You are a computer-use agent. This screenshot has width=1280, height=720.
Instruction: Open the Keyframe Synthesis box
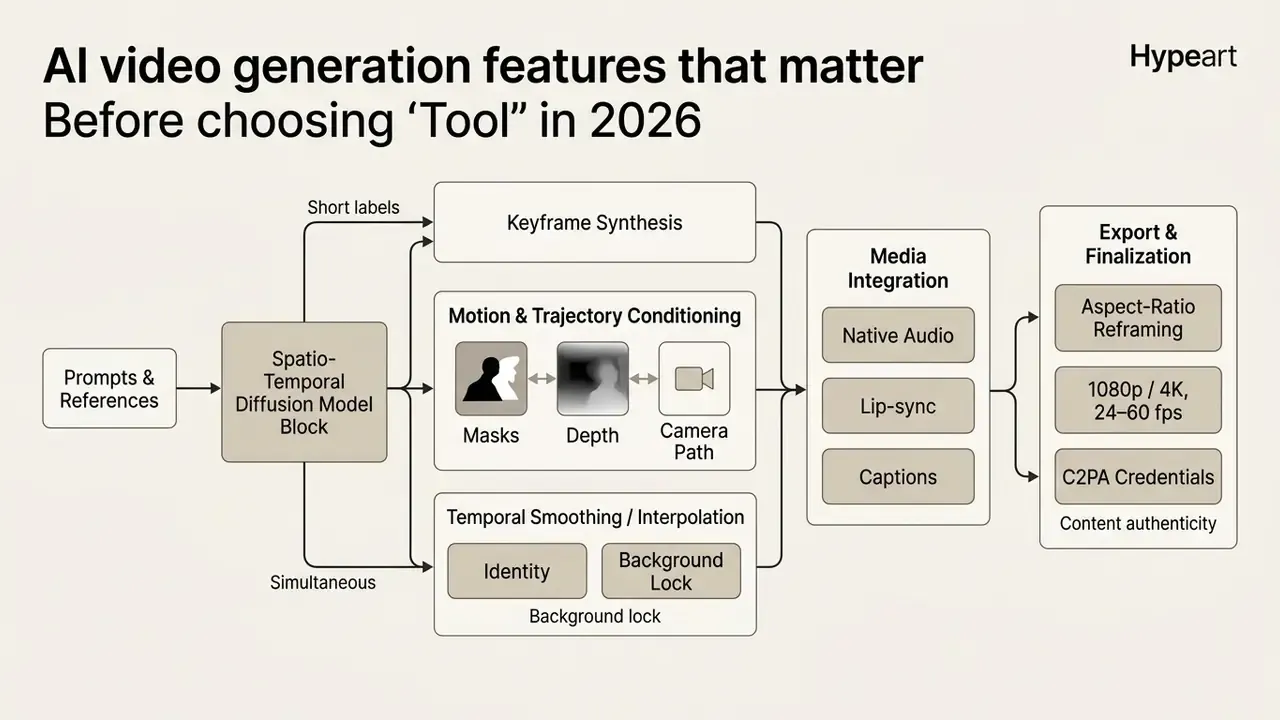[594, 222]
